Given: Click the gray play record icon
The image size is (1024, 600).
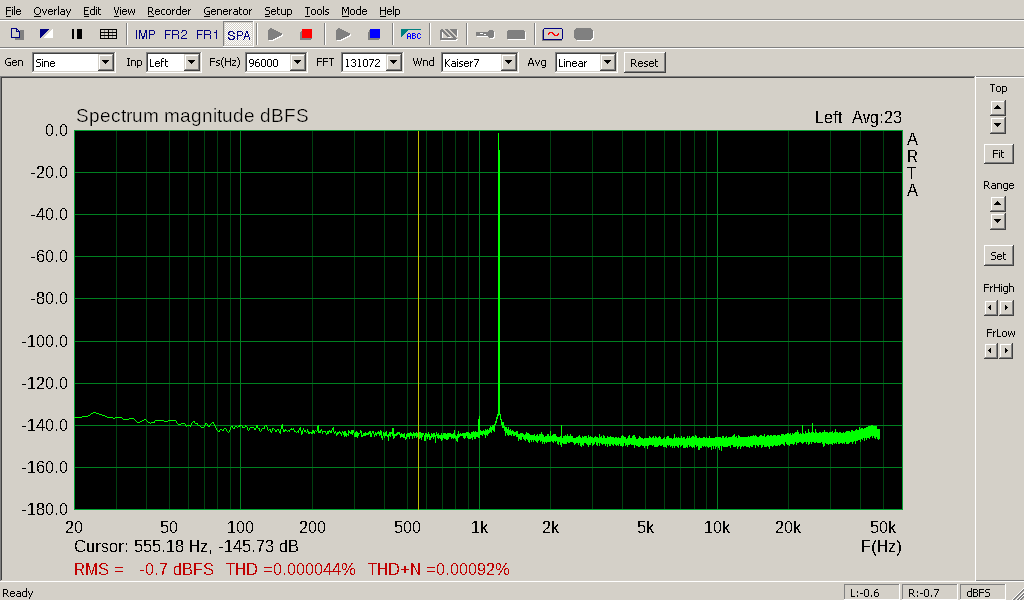Looking at the screenshot, I should tap(275, 34).
